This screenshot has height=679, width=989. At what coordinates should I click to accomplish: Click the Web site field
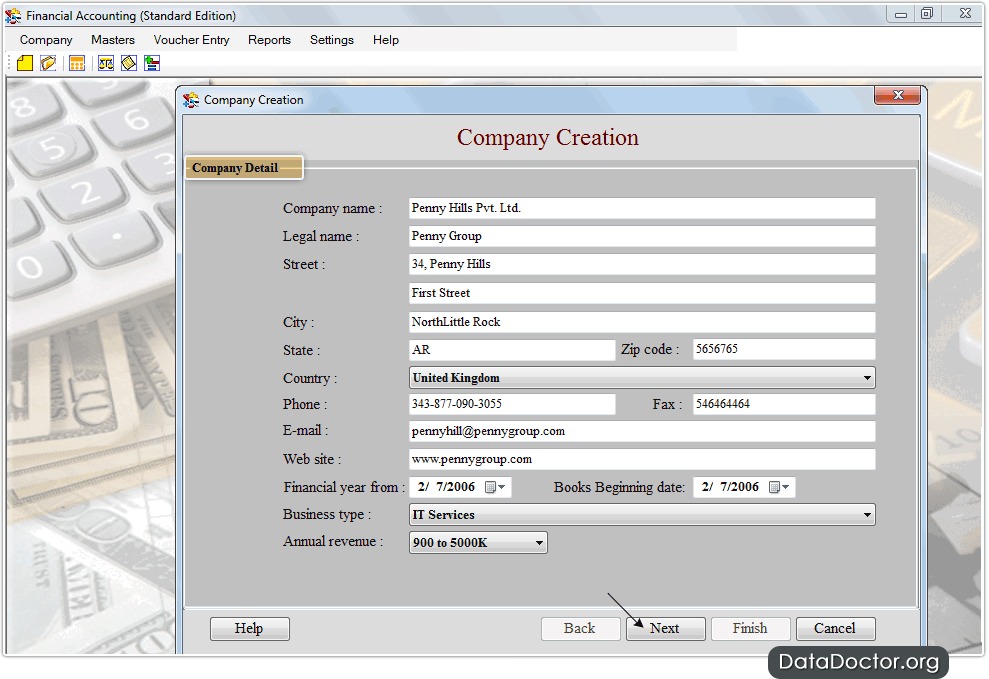click(642, 459)
